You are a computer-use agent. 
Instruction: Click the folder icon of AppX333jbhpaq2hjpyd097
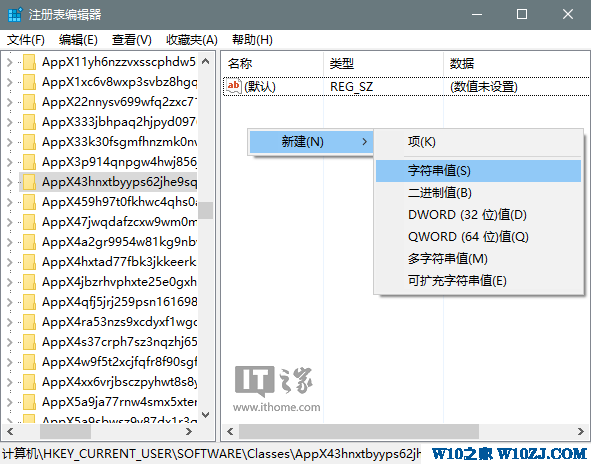click(29, 122)
